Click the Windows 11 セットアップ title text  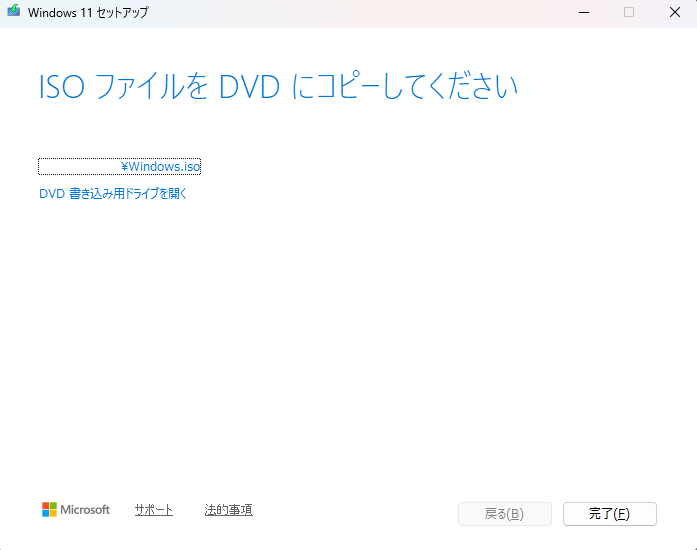[x=88, y=12]
